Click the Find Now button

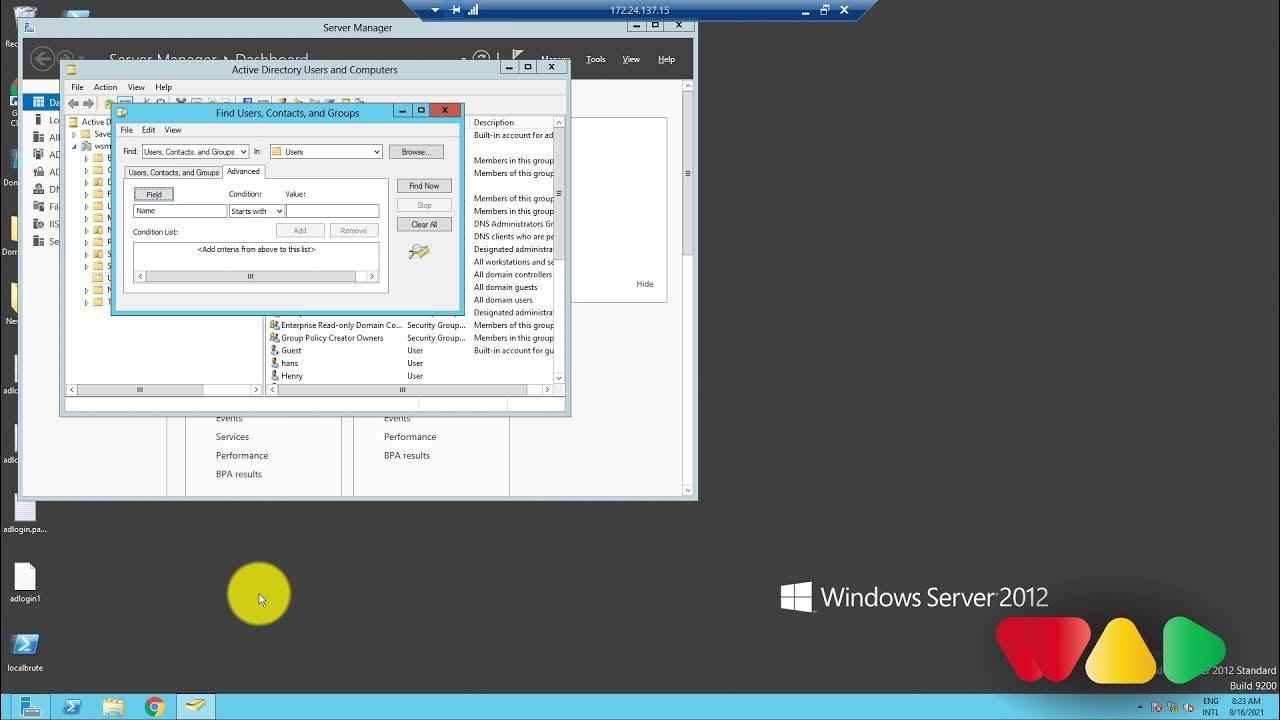coord(424,186)
